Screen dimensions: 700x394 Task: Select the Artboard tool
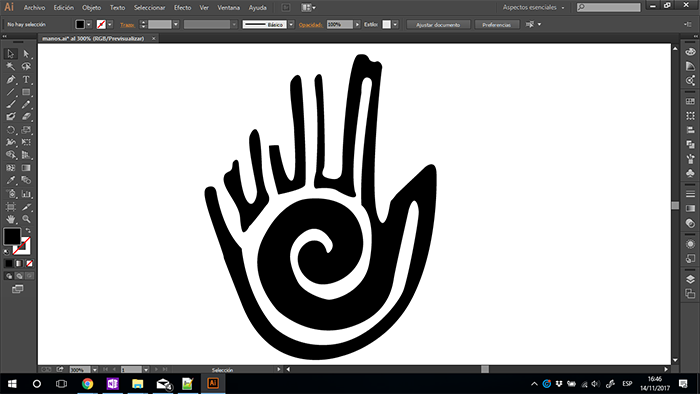pos(11,207)
